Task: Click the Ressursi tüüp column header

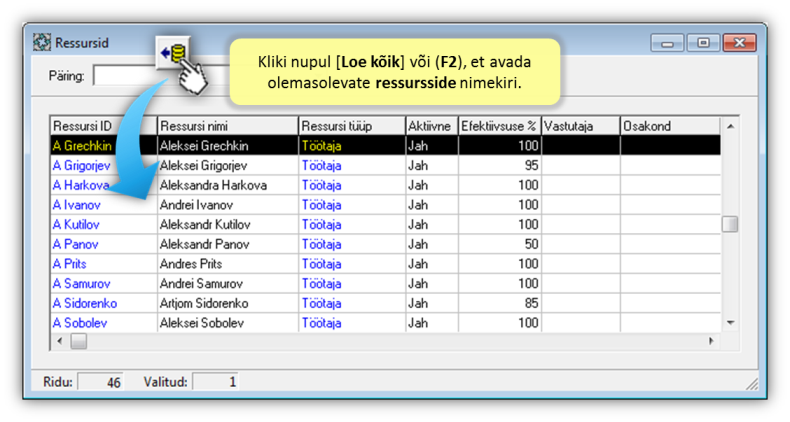Action: coord(350,126)
